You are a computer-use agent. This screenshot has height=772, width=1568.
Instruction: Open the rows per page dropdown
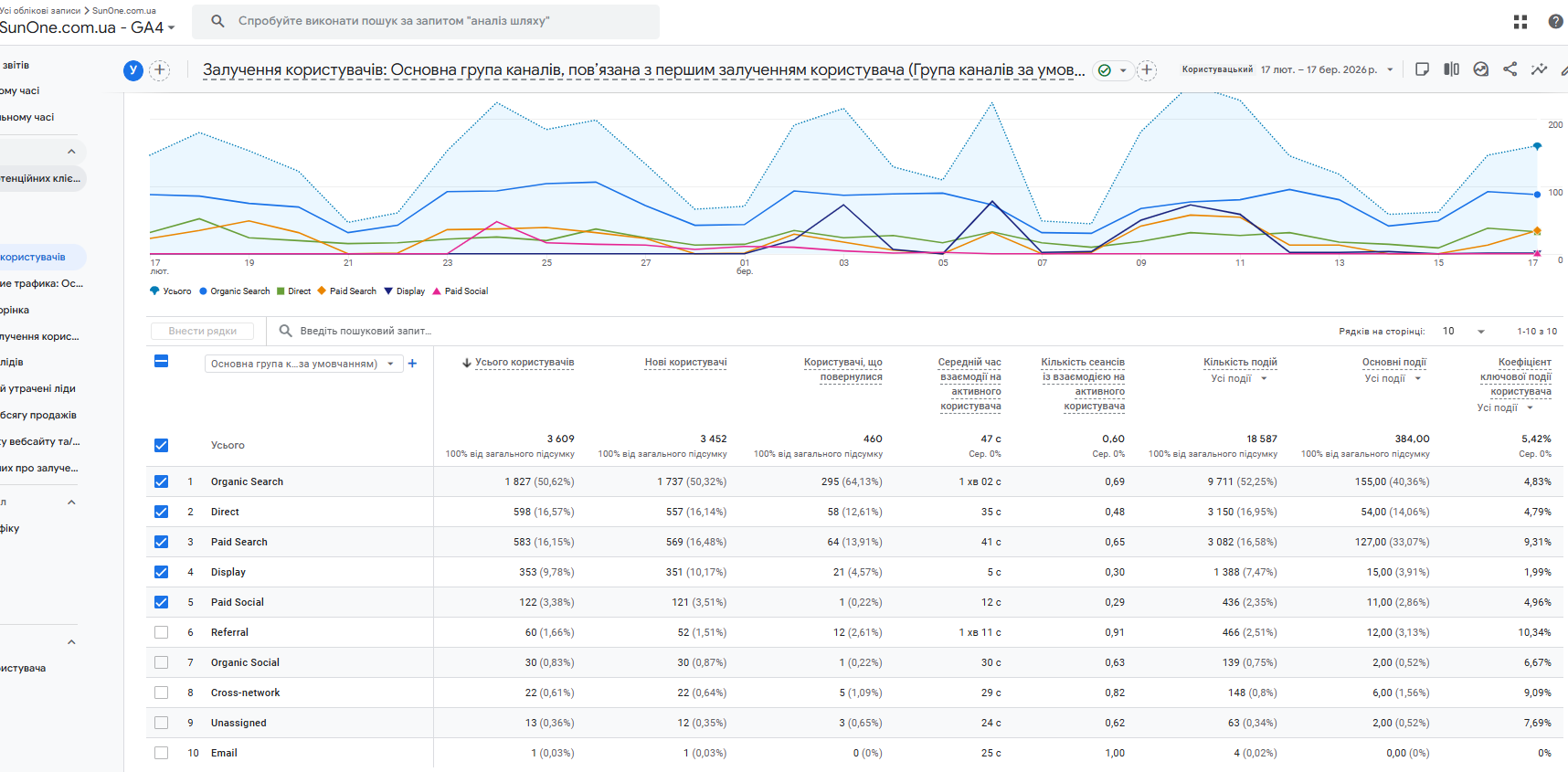tap(1464, 332)
